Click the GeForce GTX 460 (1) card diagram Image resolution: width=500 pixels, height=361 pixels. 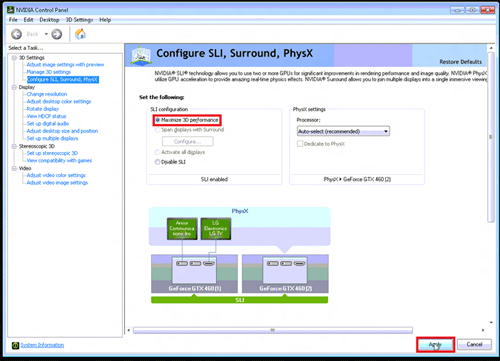click(194, 274)
